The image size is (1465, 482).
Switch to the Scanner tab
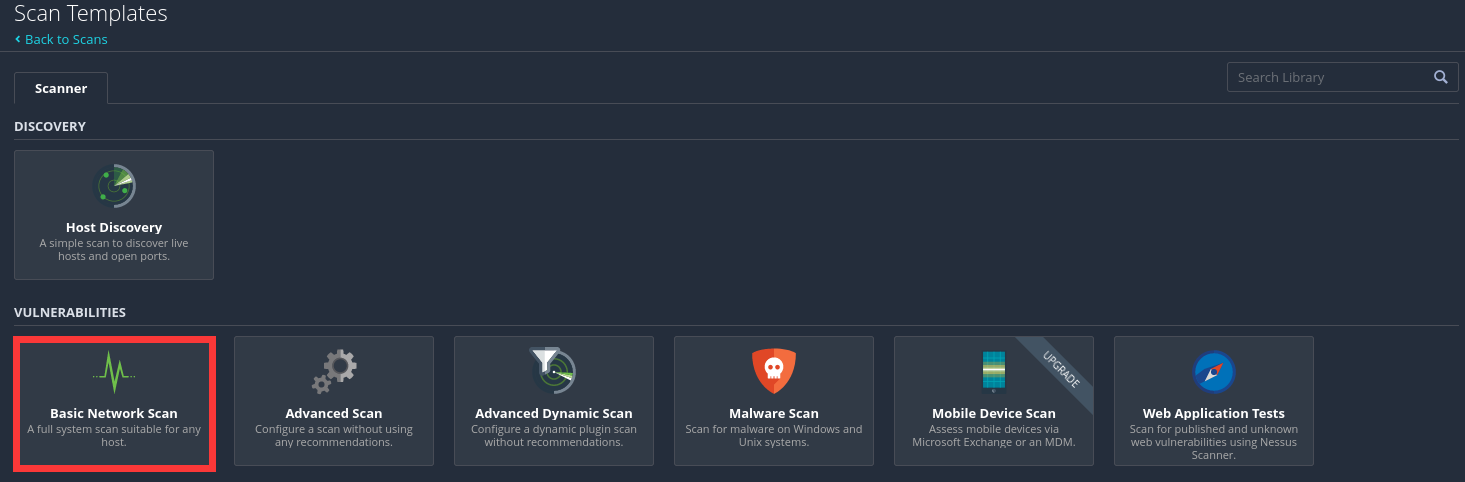[61, 88]
